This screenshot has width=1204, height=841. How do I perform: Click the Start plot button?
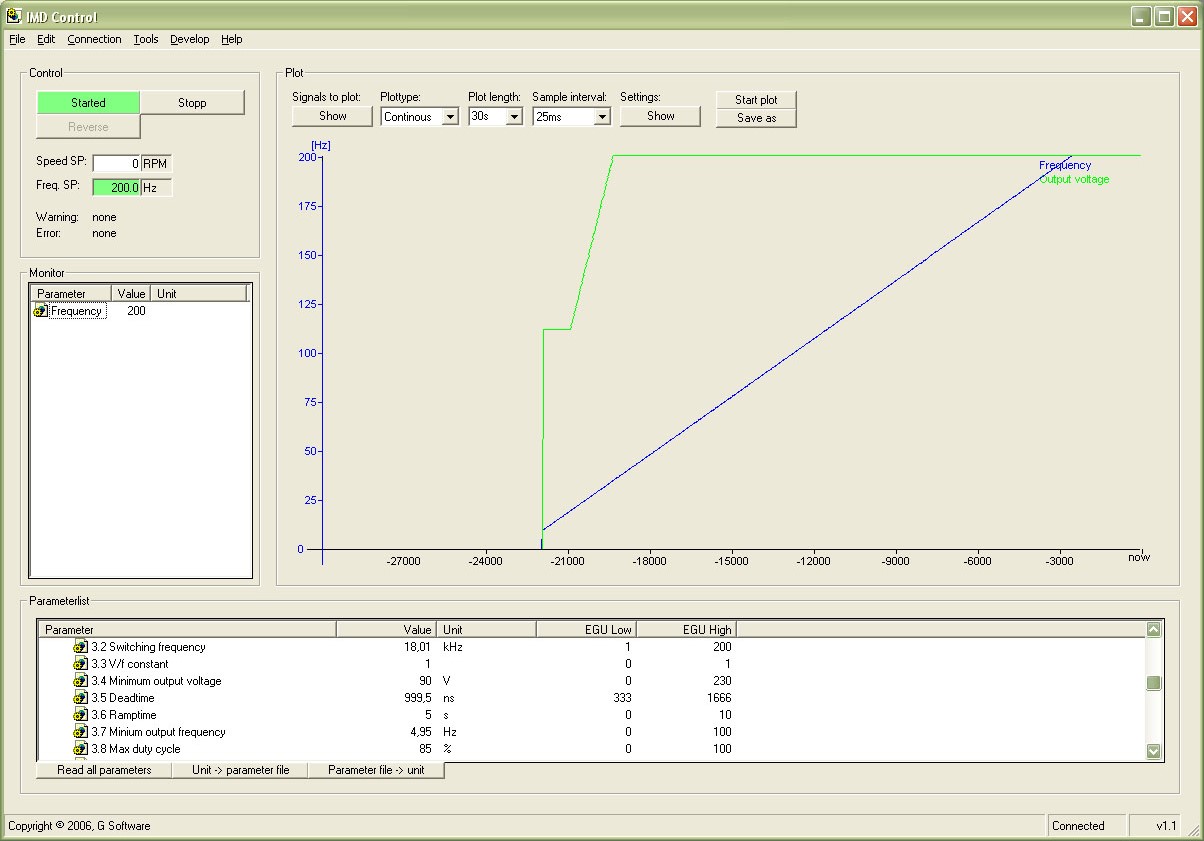pos(756,100)
